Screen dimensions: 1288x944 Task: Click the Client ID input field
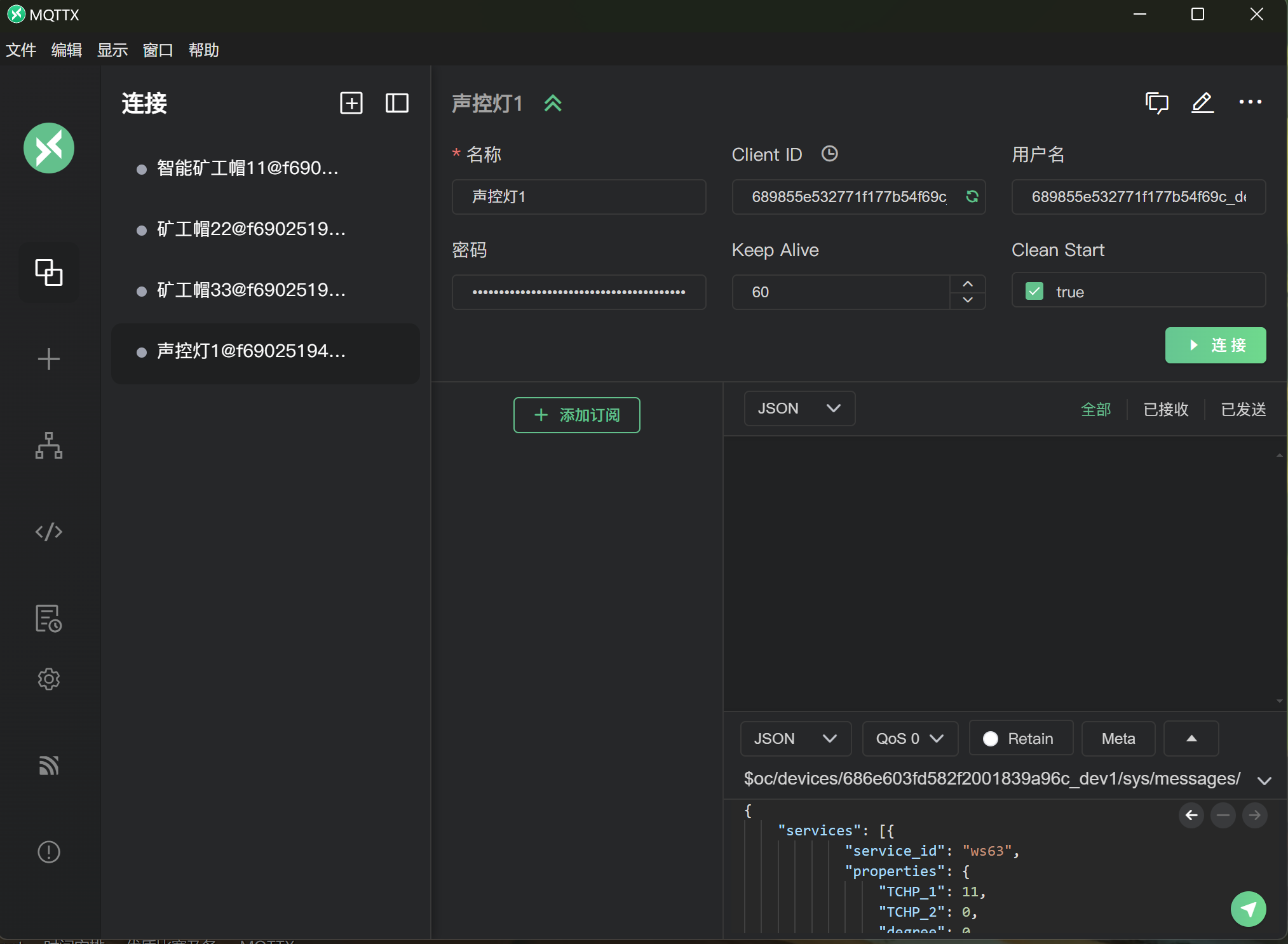pyautogui.click(x=858, y=196)
